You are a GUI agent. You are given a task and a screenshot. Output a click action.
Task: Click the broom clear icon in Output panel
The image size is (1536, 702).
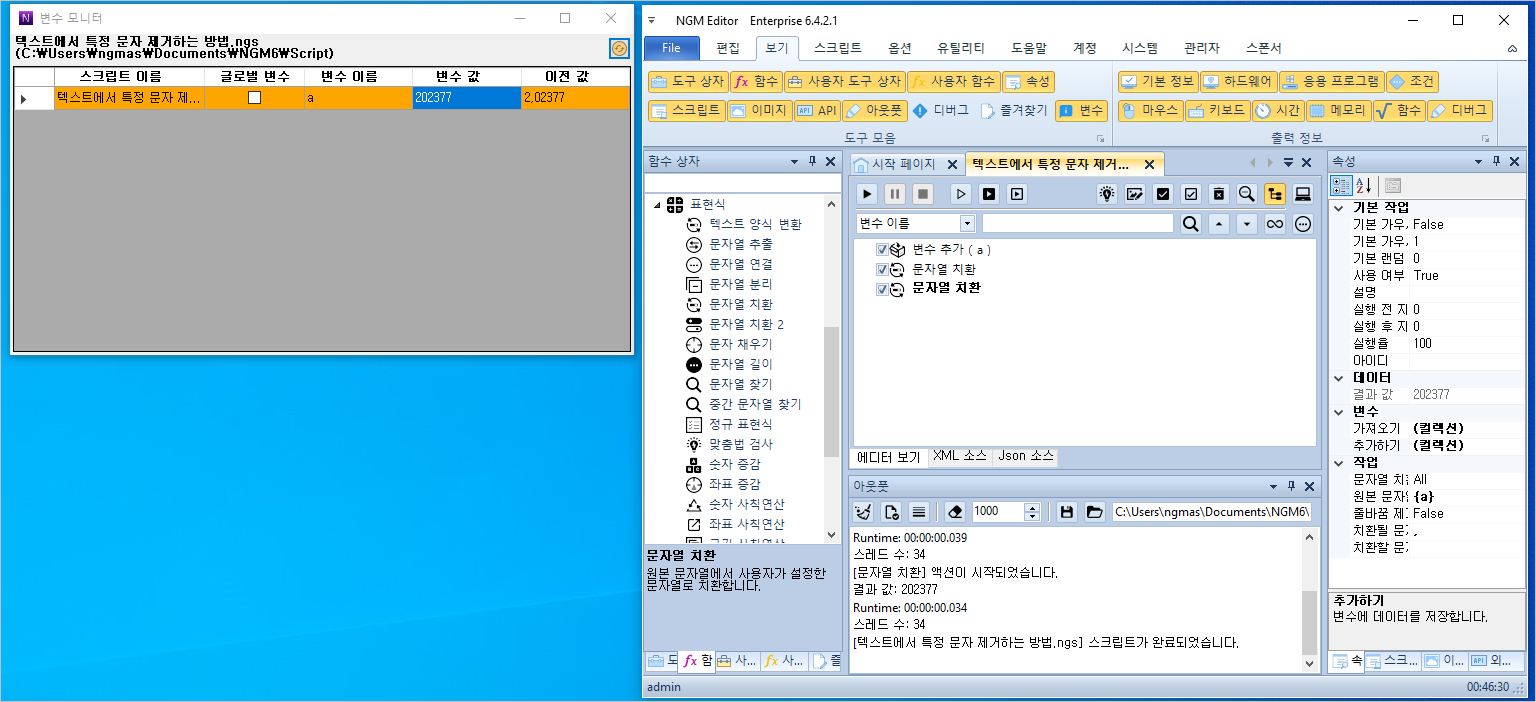coord(864,511)
